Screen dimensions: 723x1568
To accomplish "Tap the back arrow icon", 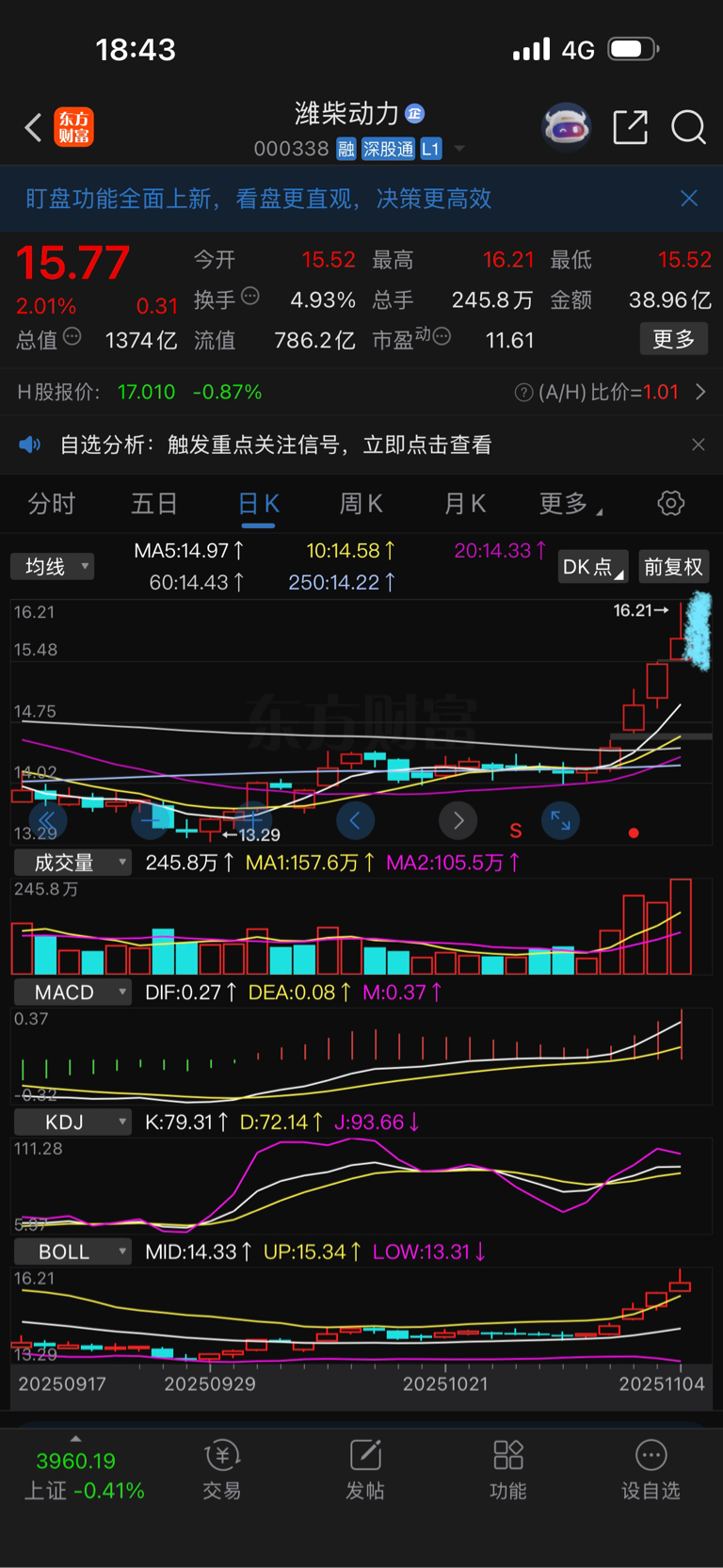I will (x=34, y=127).
